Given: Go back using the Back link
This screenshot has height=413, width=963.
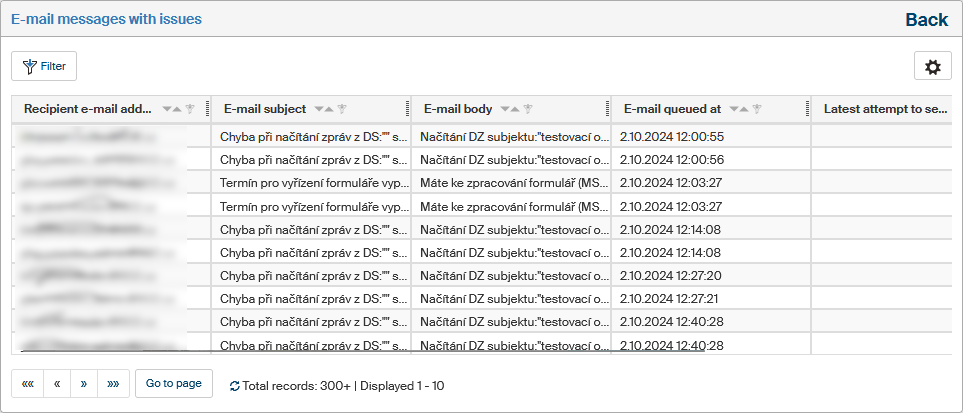Looking at the screenshot, I should 926,20.
